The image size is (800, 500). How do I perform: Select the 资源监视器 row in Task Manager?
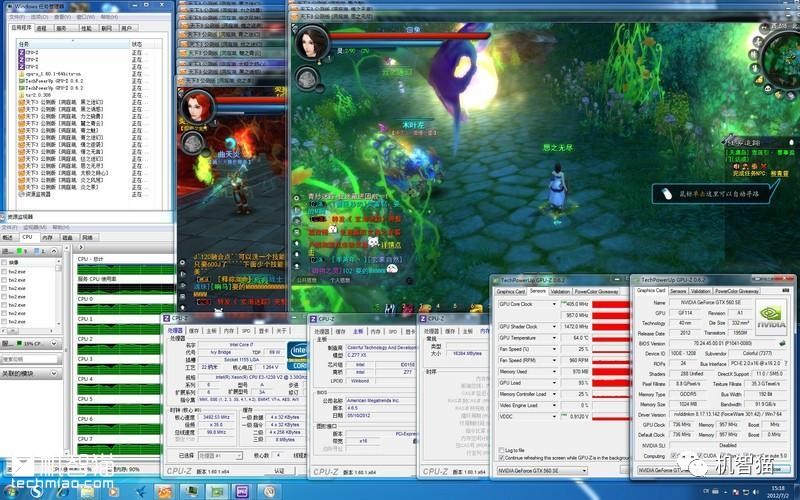(82, 194)
